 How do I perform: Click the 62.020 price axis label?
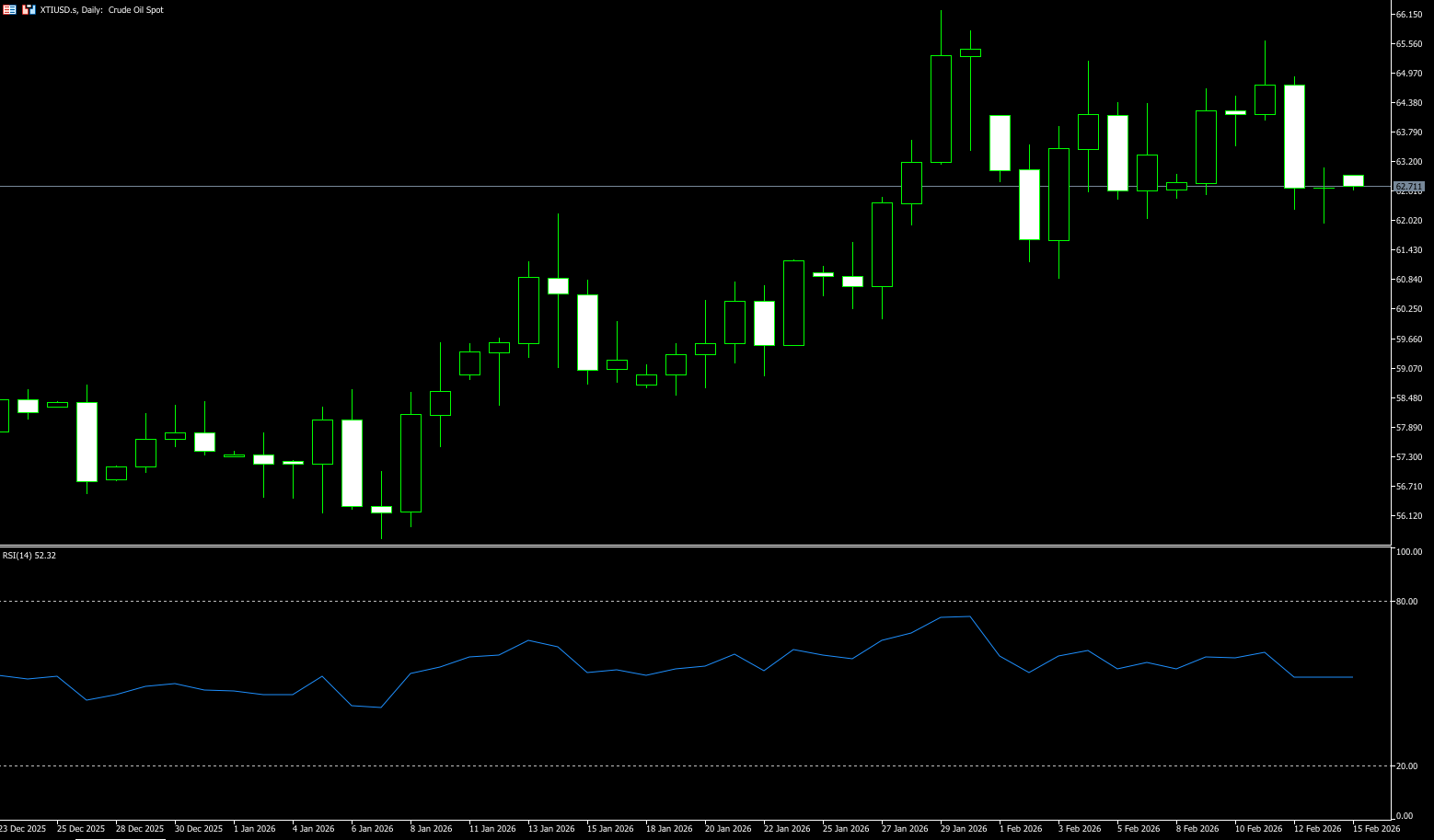(x=1409, y=221)
